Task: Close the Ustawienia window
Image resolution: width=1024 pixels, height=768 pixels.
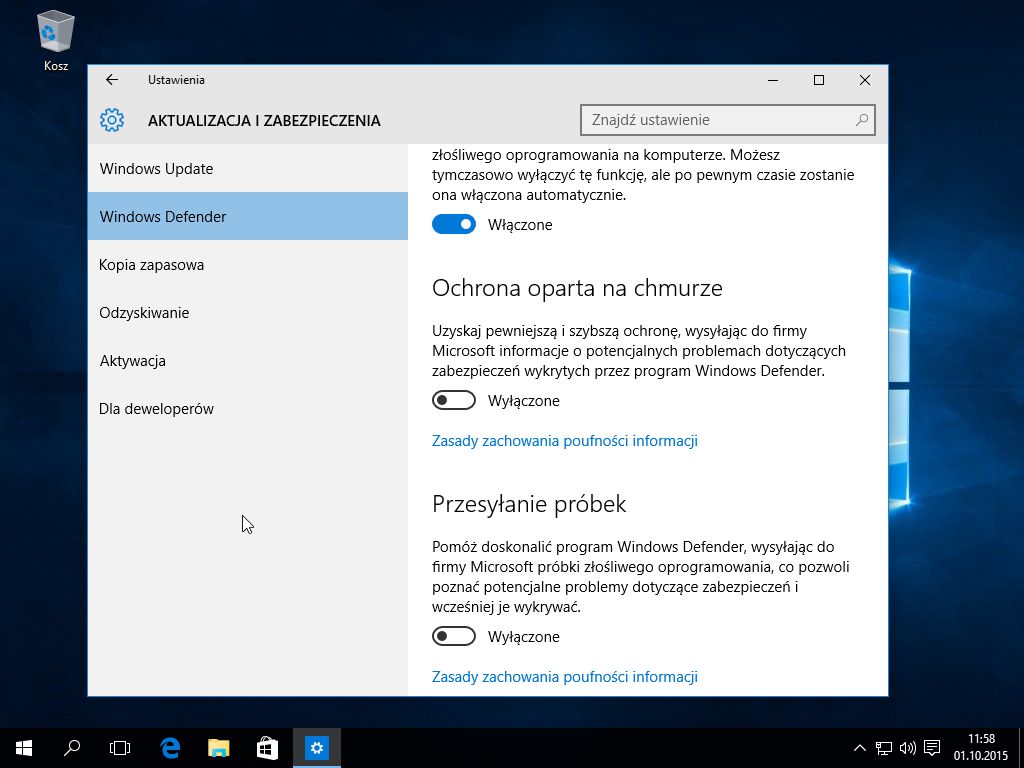Action: point(865,80)
